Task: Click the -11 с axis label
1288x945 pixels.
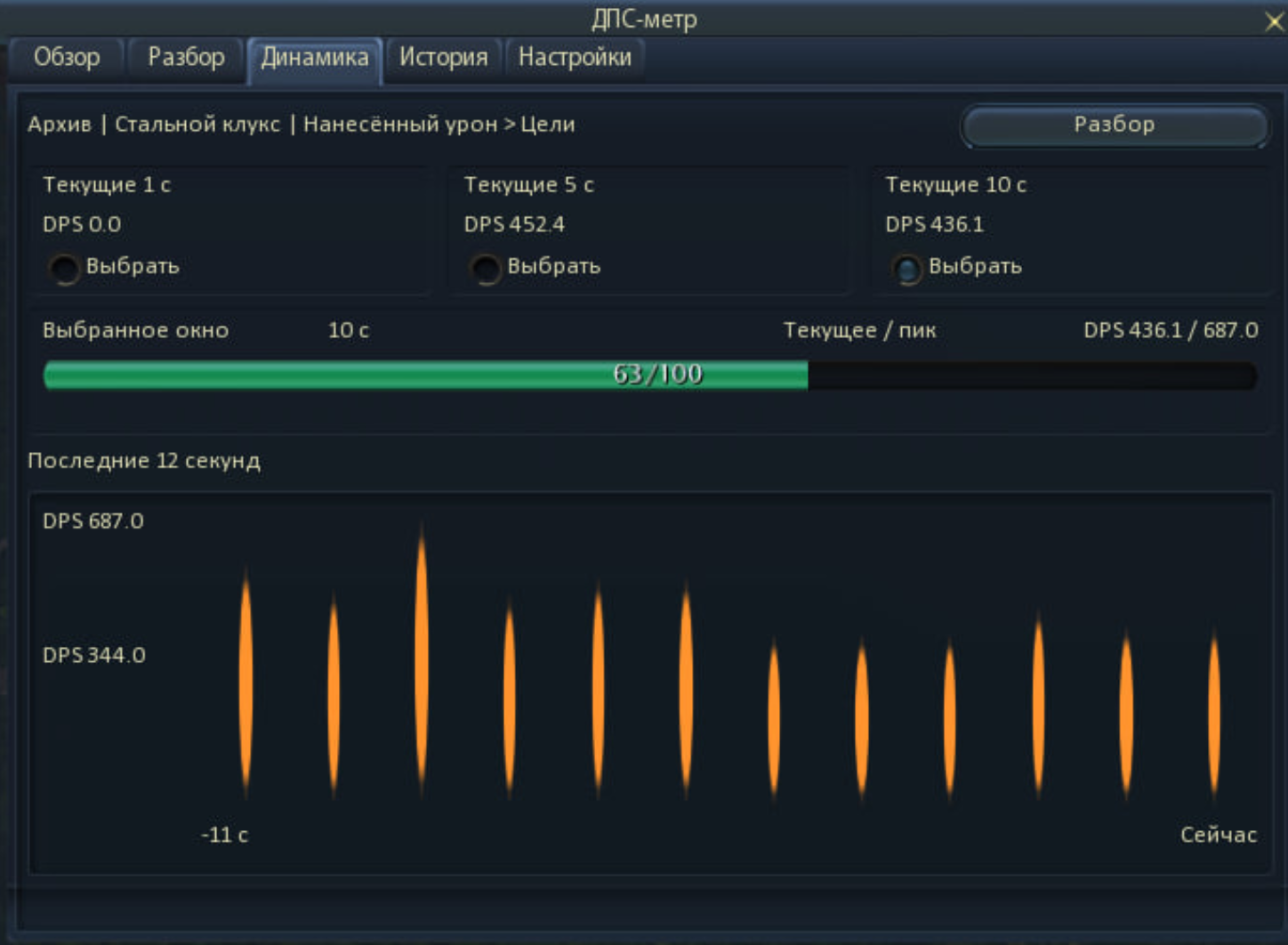Action: click(x=224, y=835)
